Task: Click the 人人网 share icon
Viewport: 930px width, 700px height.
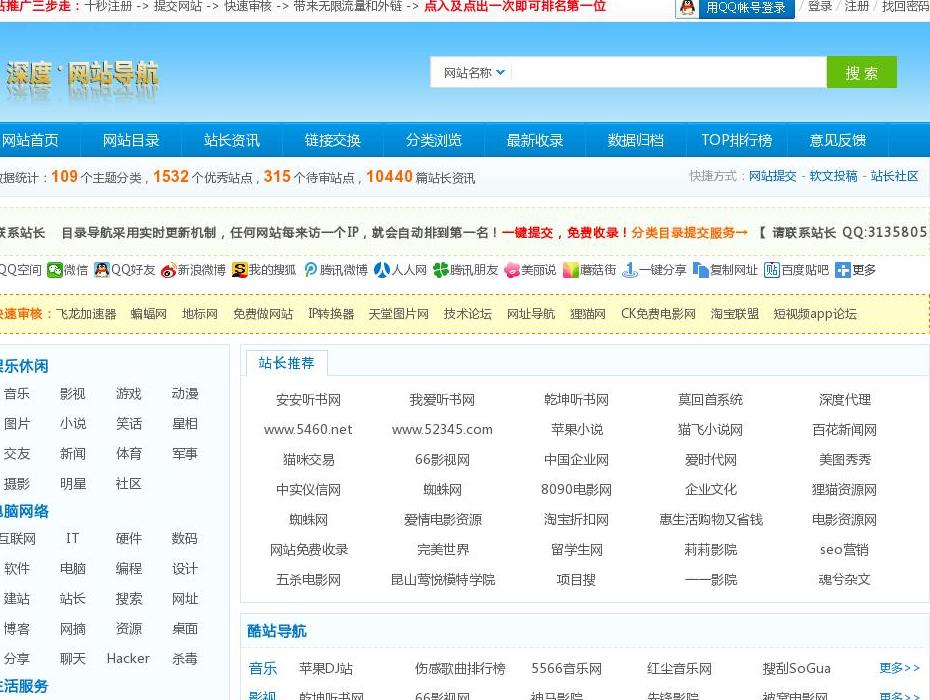Action: pyautogui.click(x=381, y=271)
